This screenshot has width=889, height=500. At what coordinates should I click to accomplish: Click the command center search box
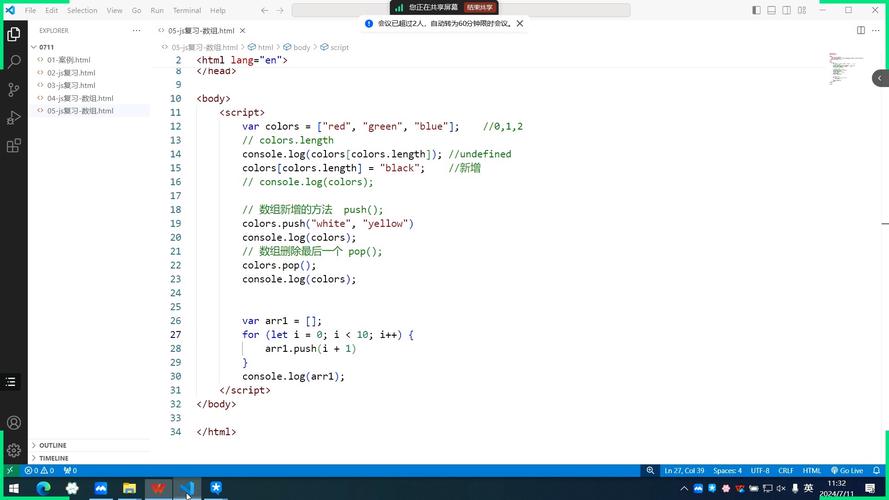click(460, 10)
